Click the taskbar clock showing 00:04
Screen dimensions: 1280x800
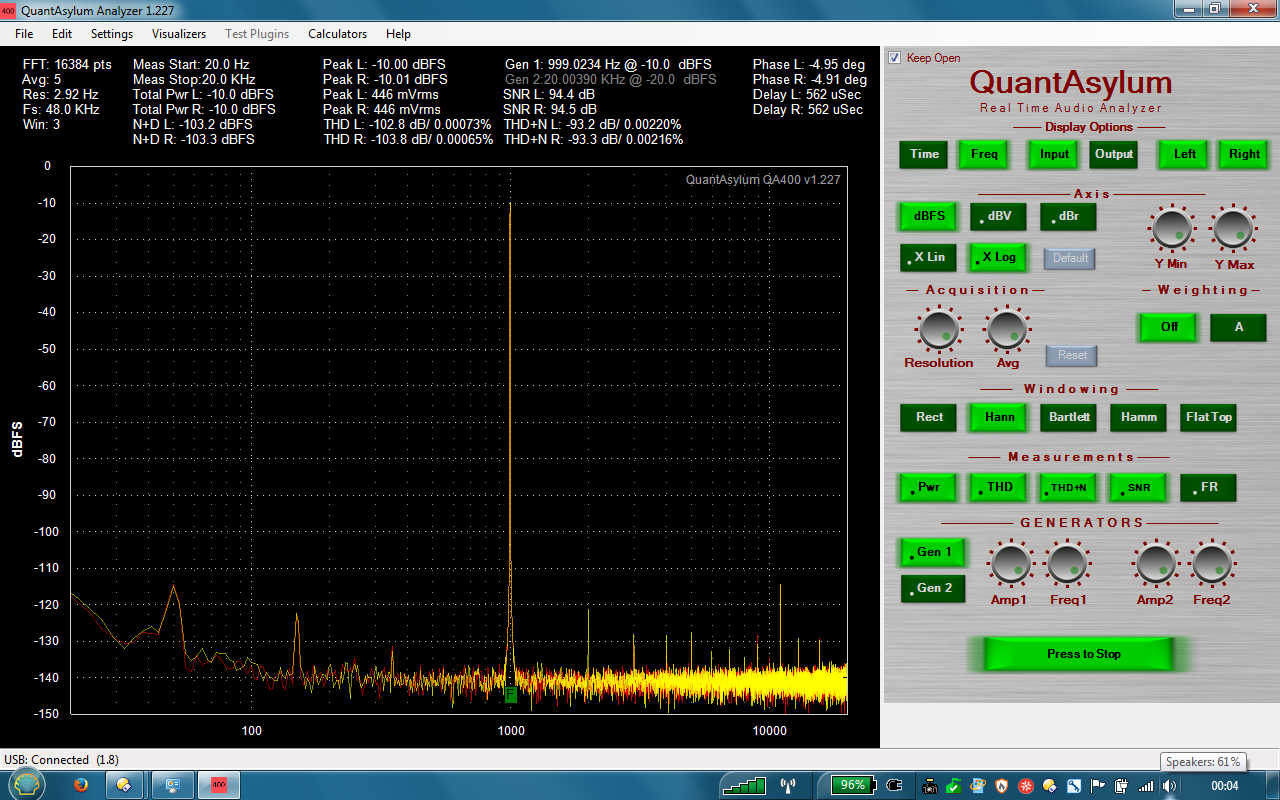click(1224, 786)
